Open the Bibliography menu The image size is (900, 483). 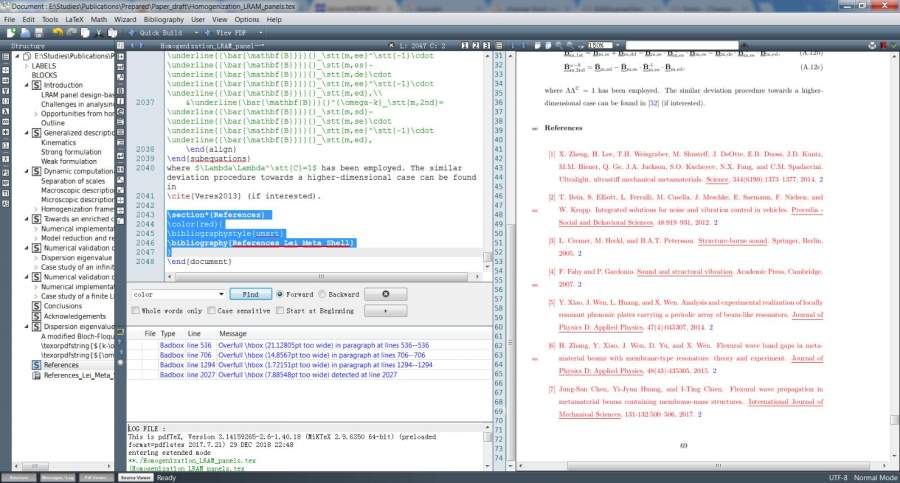(164, 19)
